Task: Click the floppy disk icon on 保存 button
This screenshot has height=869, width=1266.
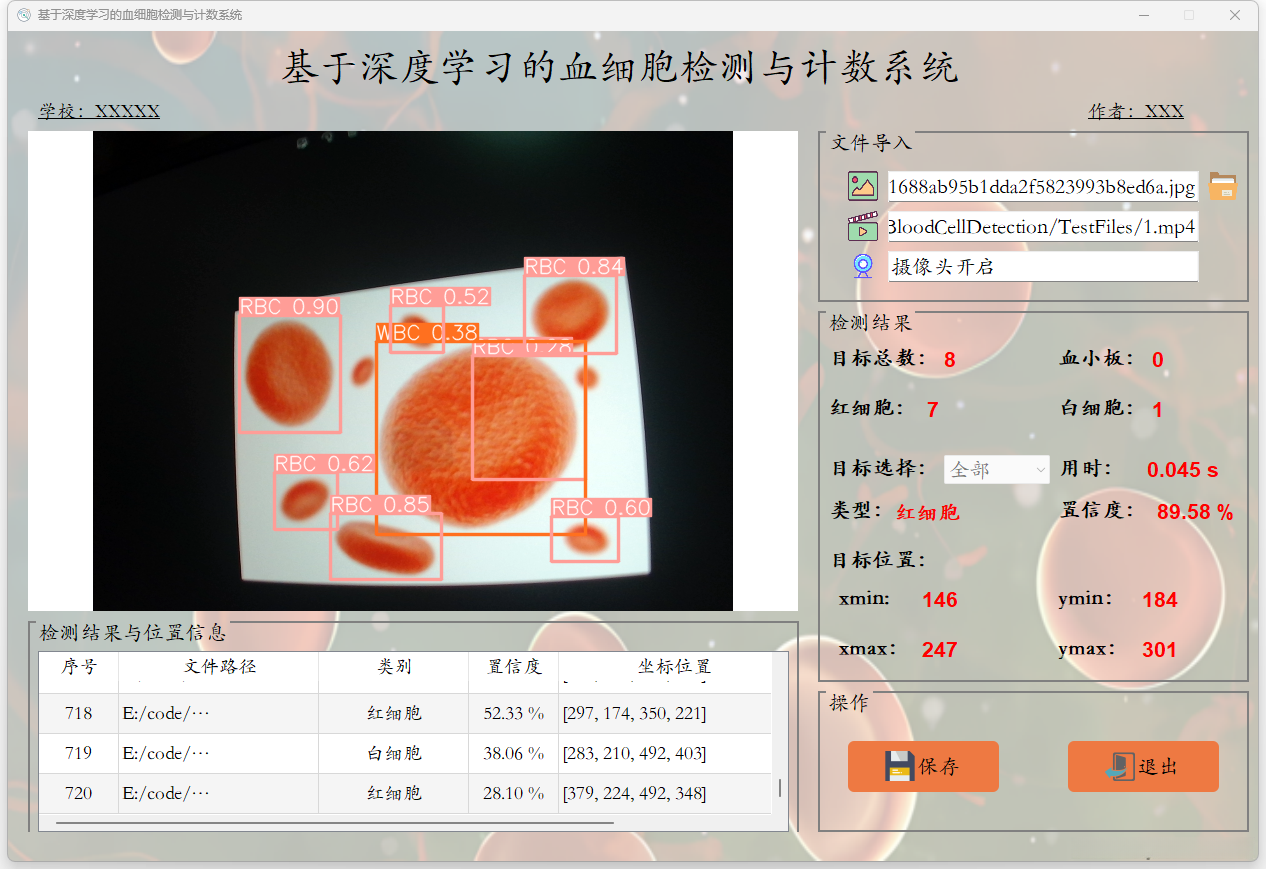Action: [898, 765]
